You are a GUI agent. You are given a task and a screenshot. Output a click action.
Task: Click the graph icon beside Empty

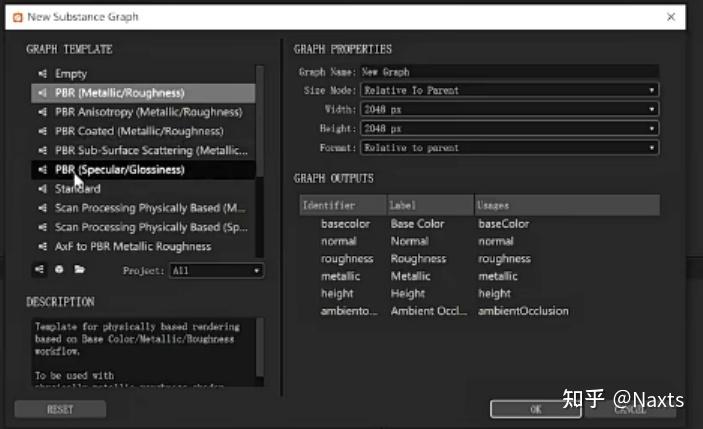click(43, 74)
